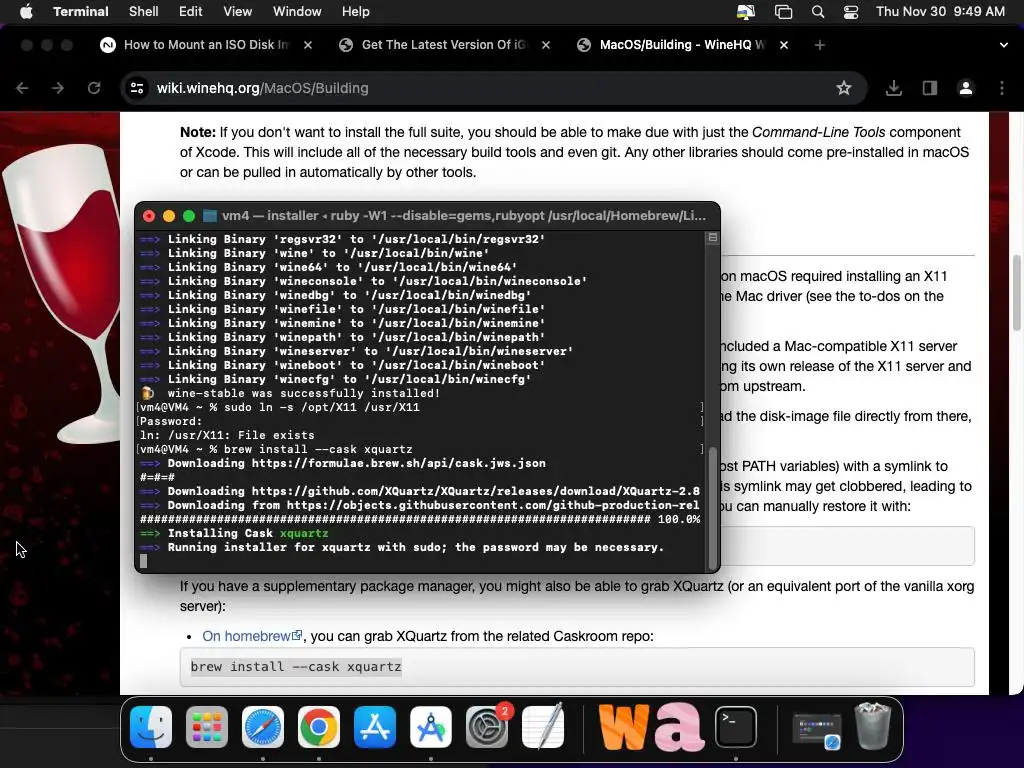Open the View menu

(238, 11)
